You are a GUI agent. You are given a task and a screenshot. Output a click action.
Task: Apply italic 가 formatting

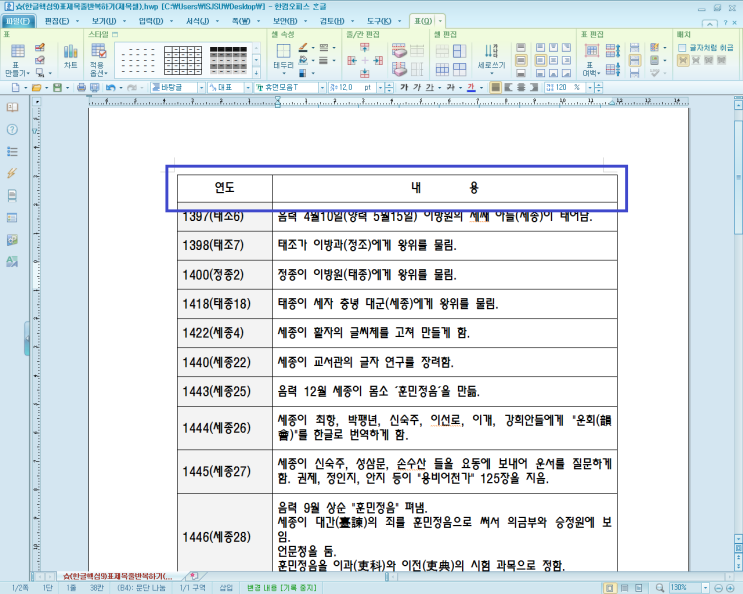click(417, 88)
